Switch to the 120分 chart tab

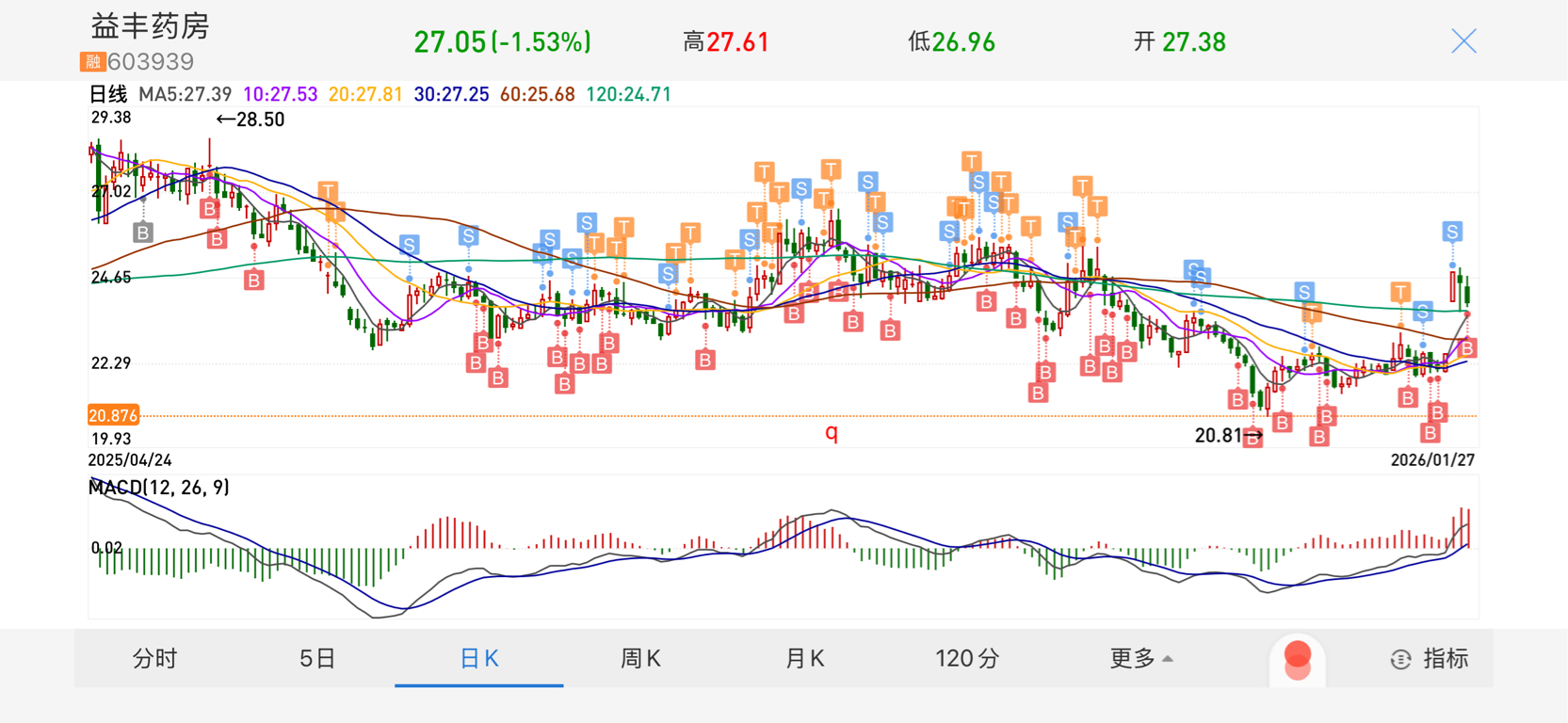[x=967, y=658]
